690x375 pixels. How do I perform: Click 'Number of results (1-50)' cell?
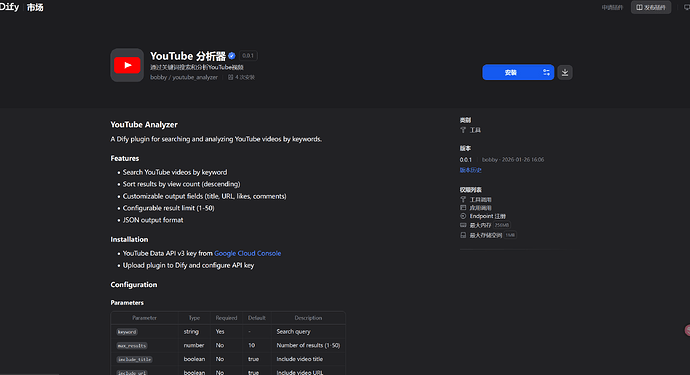pos(308,346)
